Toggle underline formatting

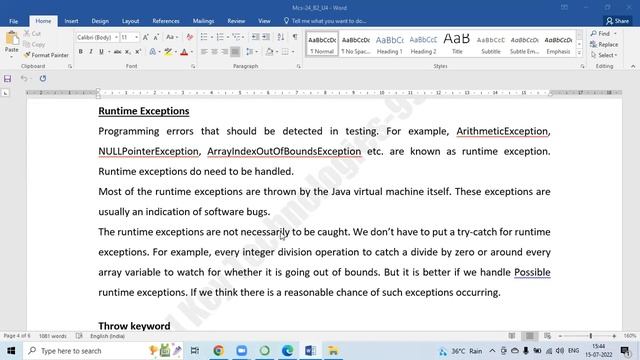[101, 52]
